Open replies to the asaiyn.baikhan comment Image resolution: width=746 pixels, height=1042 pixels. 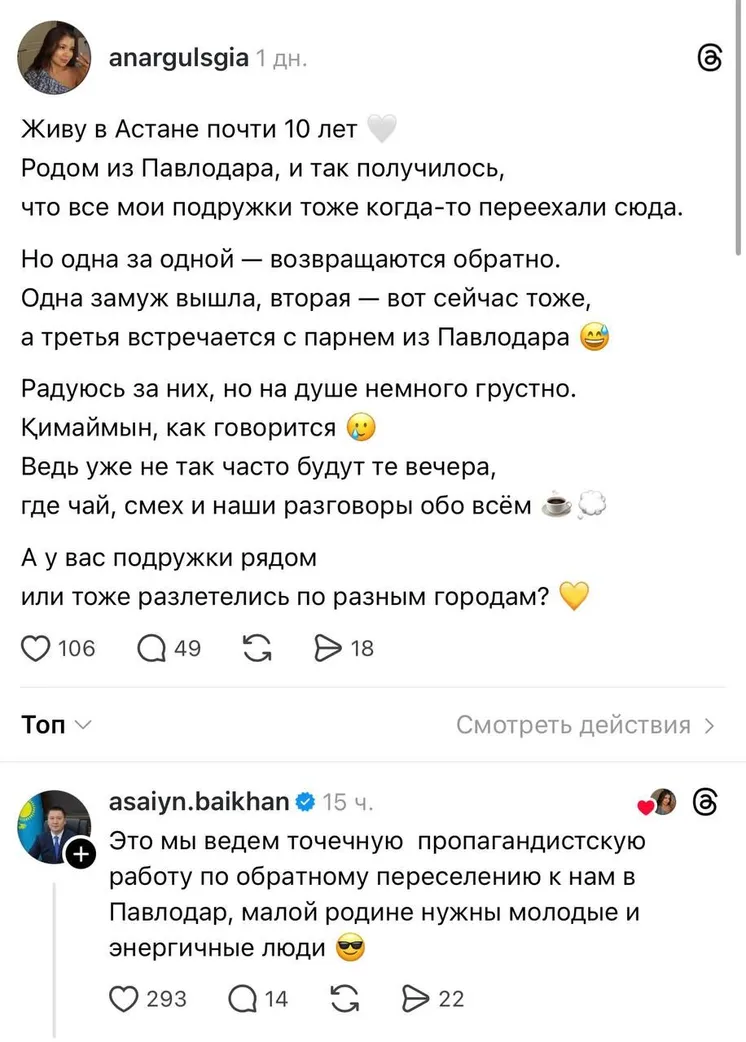[x=244, y=998]
